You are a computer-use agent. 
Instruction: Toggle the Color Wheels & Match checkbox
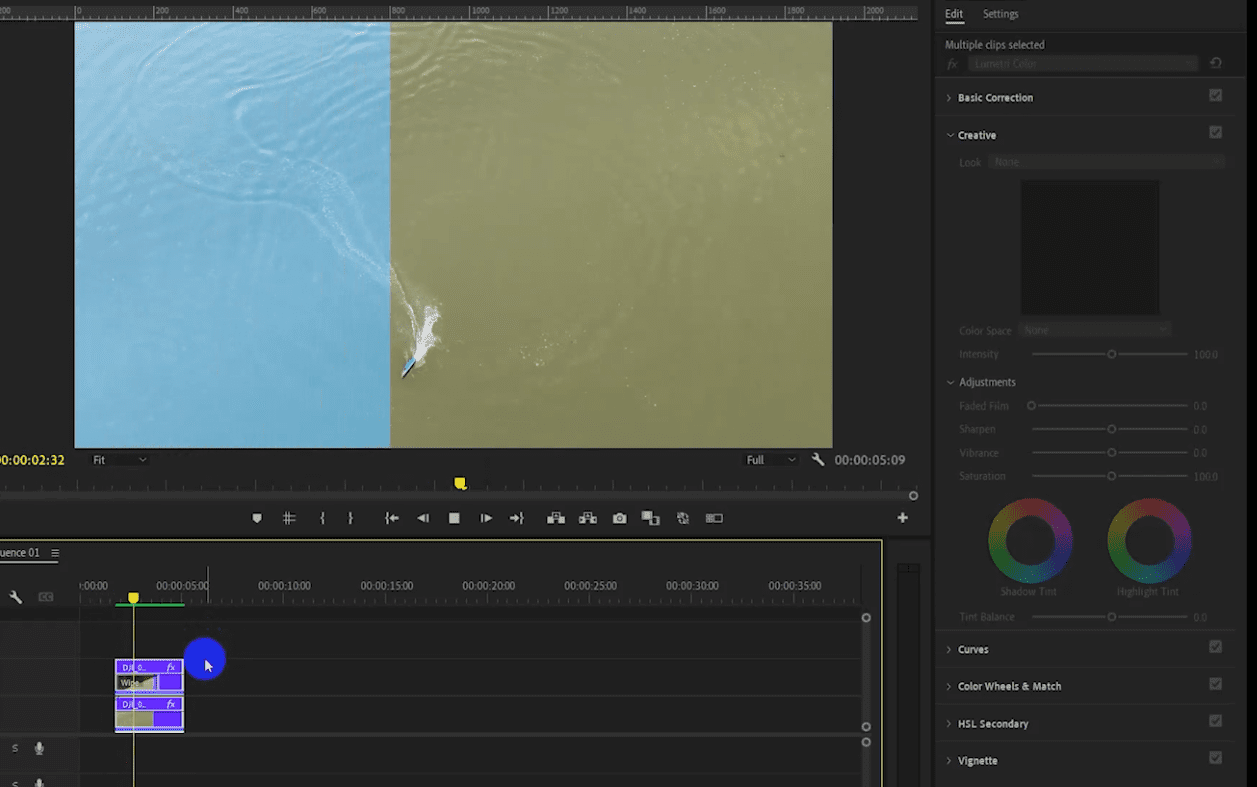1216,684
